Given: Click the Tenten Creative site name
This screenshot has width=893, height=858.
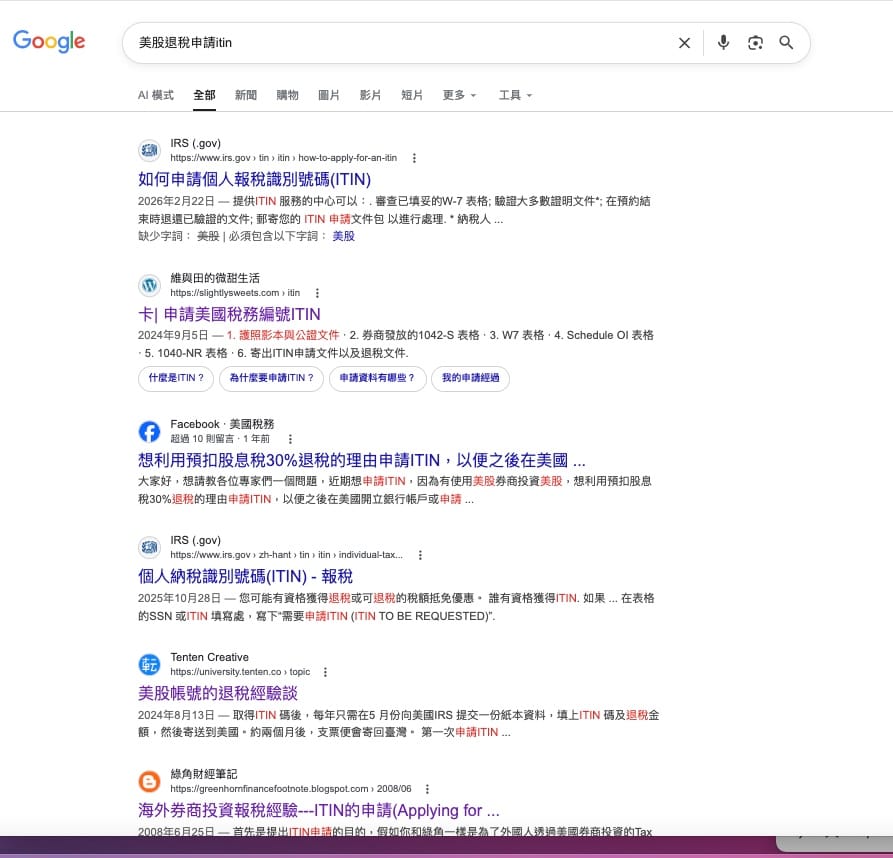Looking at the screenshot, I should pyautogui.click(x=209, y=657).
